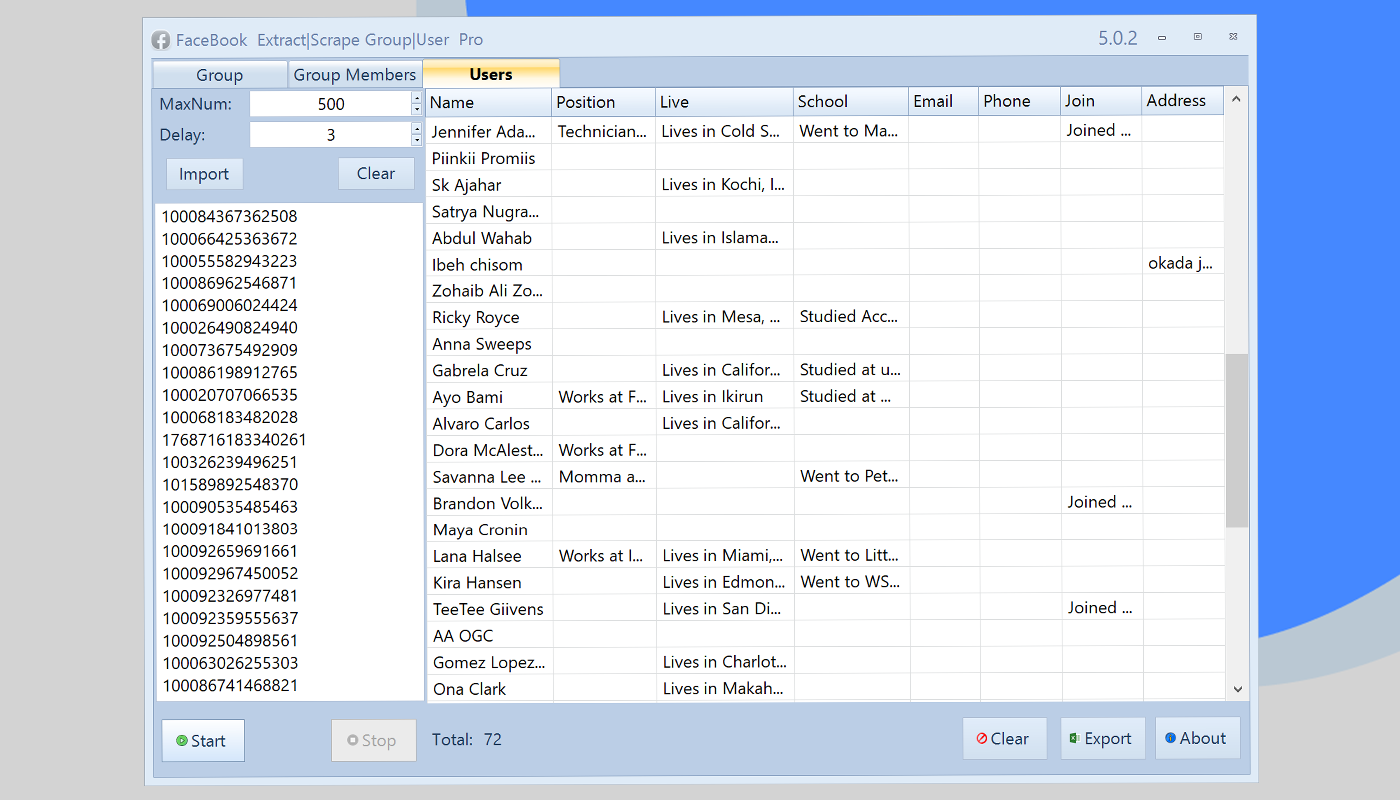This screenshot has height=800, width=1400.
Task: Click the Facebook logo in the title bar
Action: coord(160,40)
